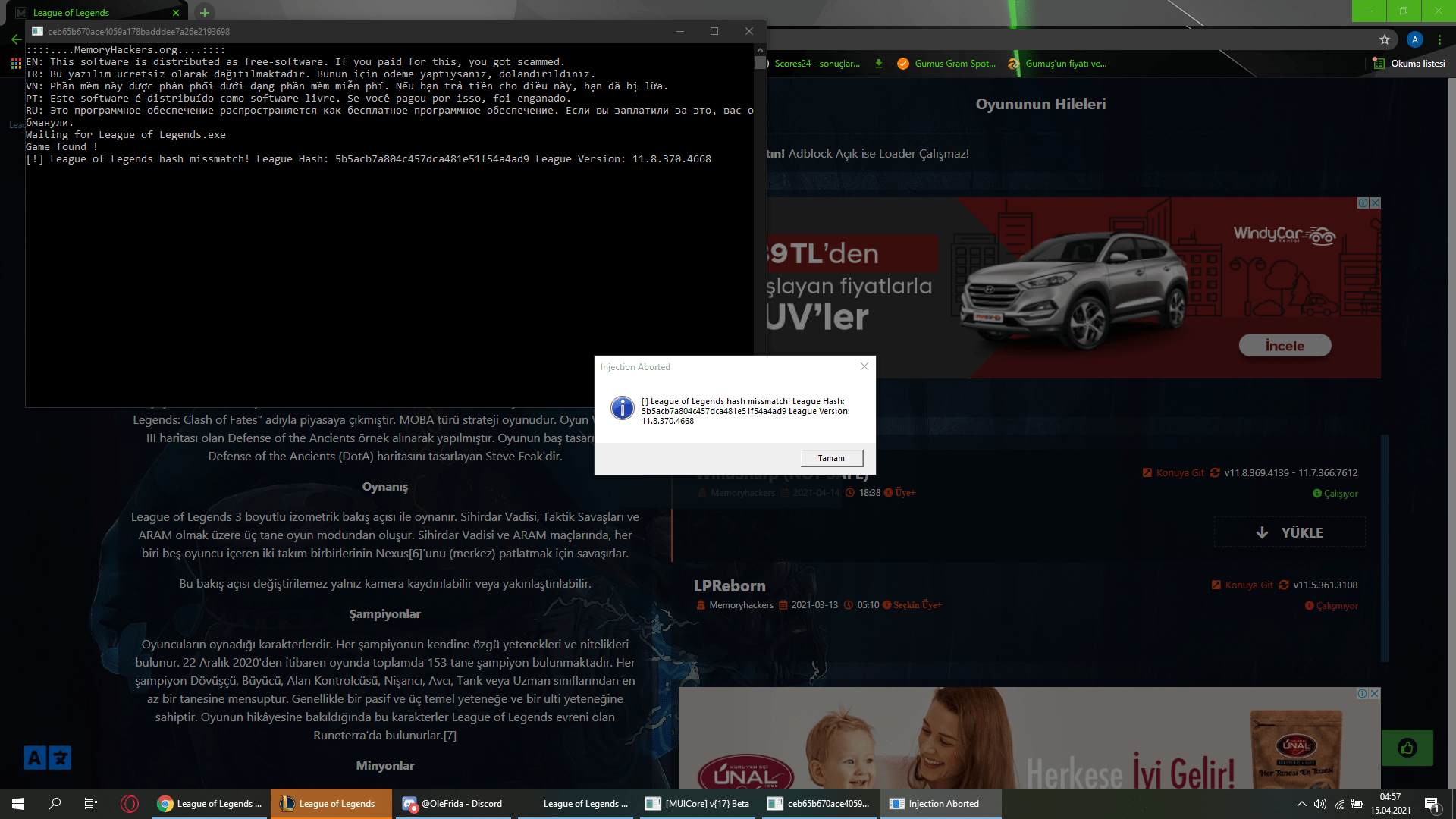The width and height of the screenshot is (1456, 819).
Task: Open the network Wi-Fi tray icon
Action: coord(1339,804)
